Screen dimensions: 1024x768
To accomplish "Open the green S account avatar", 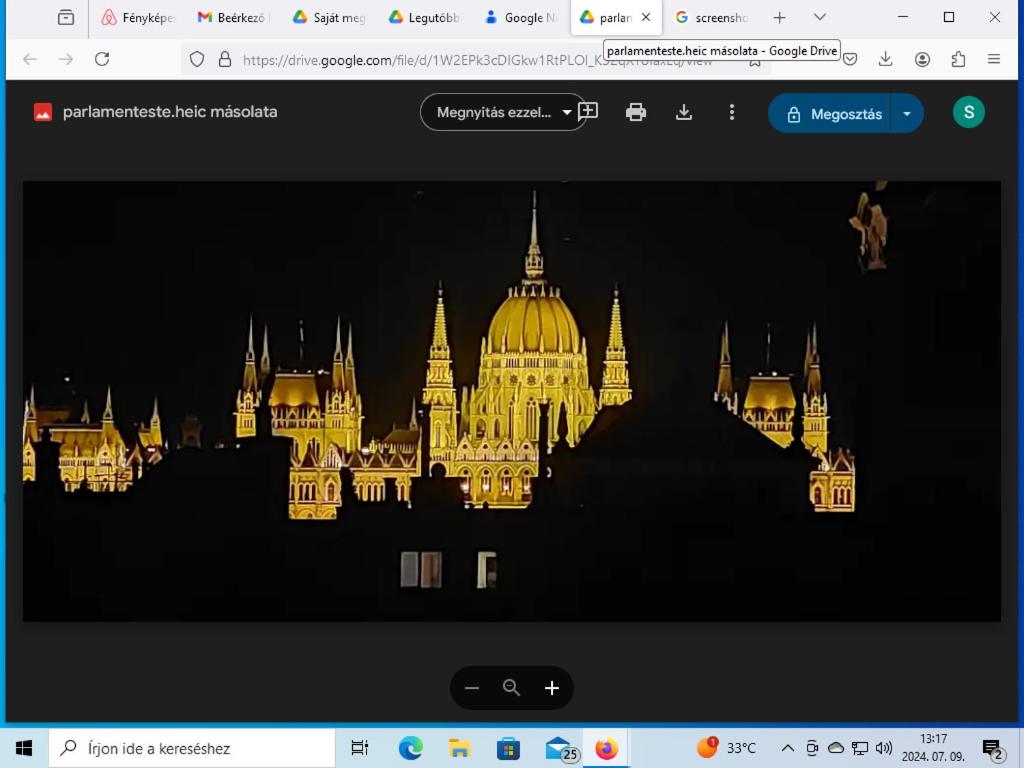I will (968, 112).
